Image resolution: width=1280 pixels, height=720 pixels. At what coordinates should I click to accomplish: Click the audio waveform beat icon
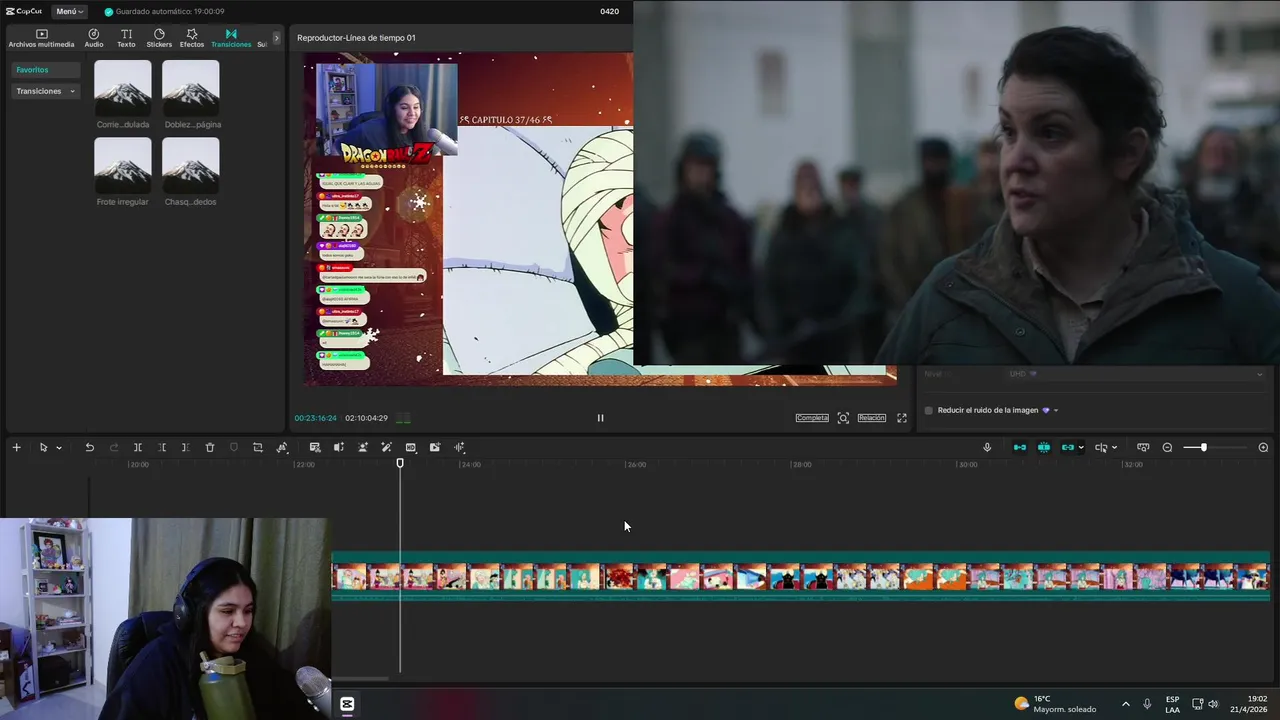(459, 447)
